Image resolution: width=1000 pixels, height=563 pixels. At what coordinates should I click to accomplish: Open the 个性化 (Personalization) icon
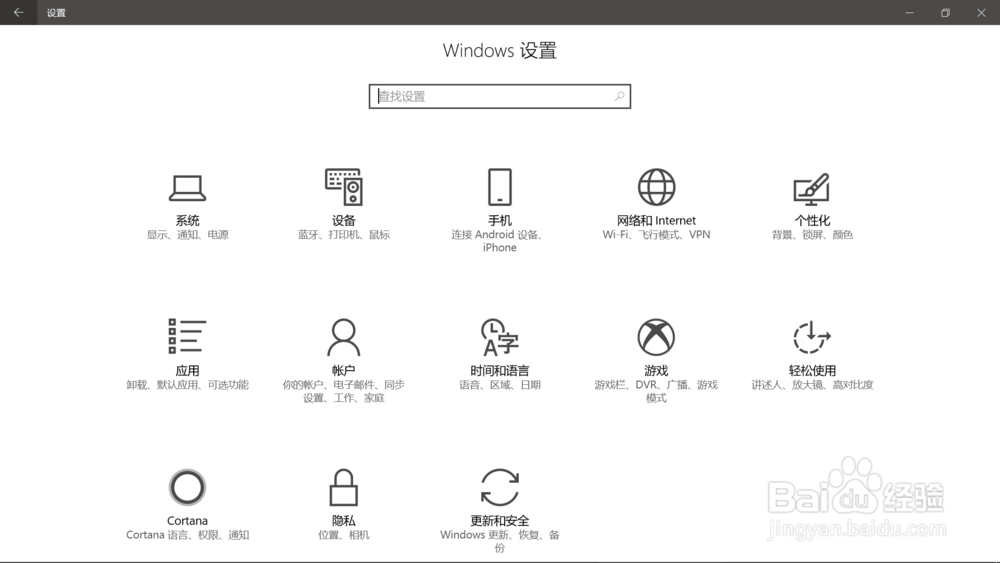point(812,189)
